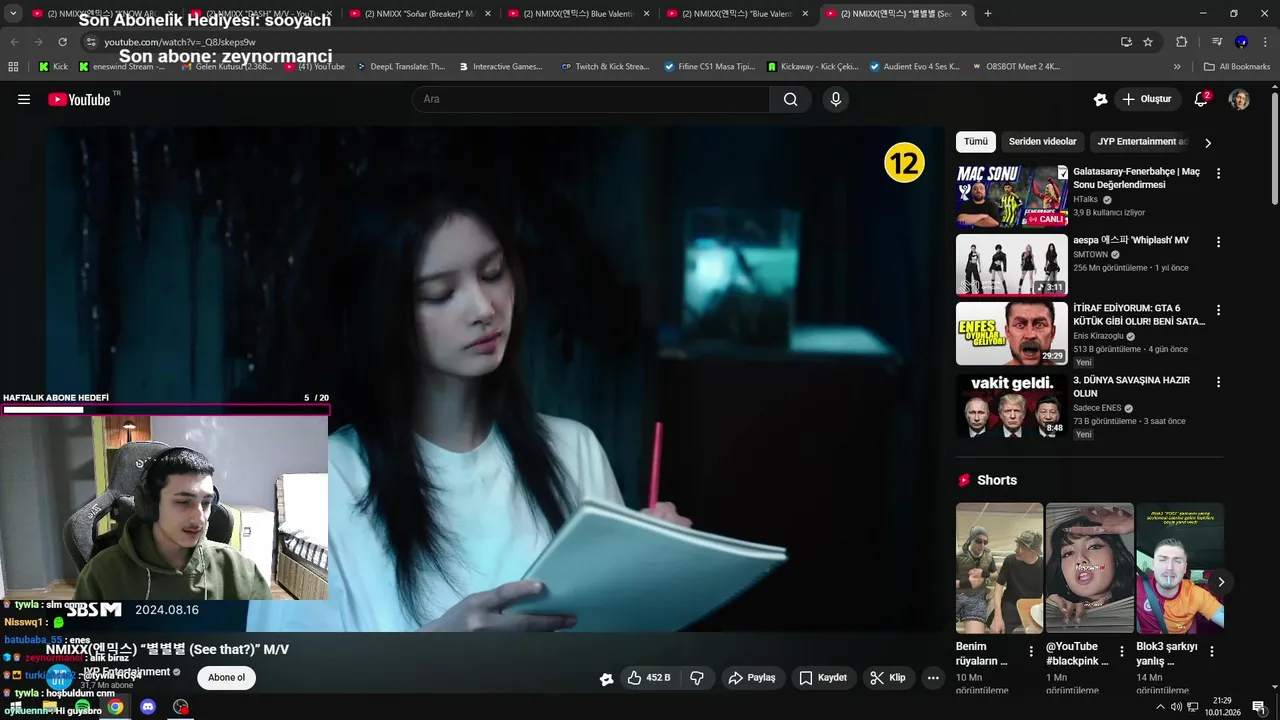Open the YouTube hamburger guide menu
This screenshot has height=720, width=1280.
(x=24, y=99)
